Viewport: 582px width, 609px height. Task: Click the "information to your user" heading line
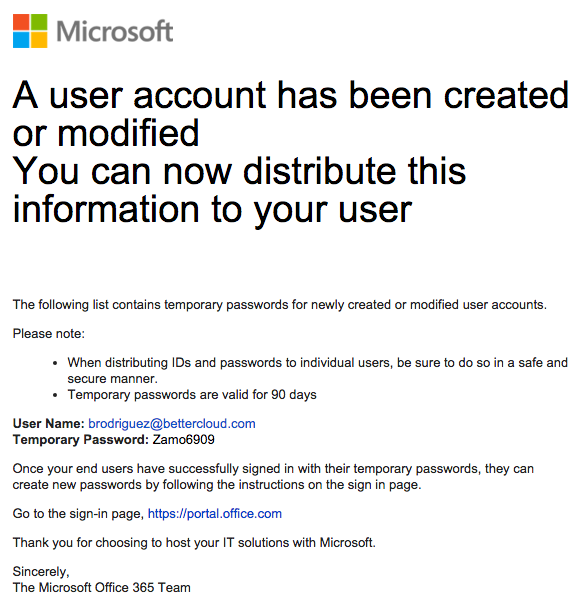point(212,211)
